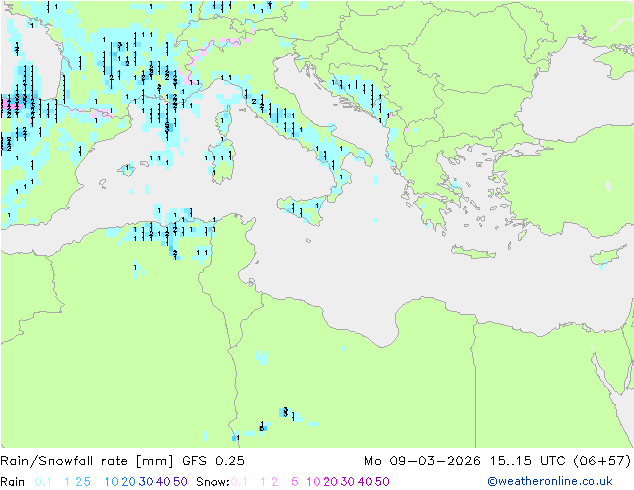This screenshot has height=490, width=634.
Task: Click the island of Corsica on map
Action: tap(224, 120)
